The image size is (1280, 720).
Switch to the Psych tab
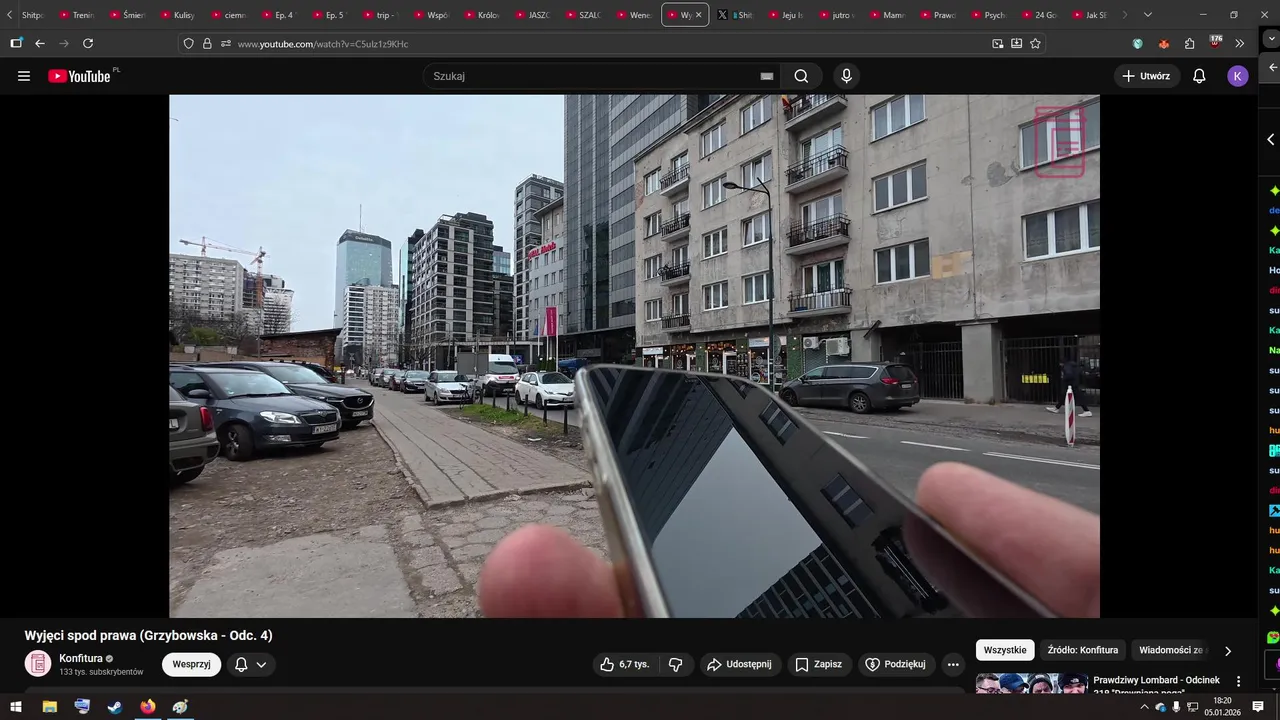click(990, 15)
